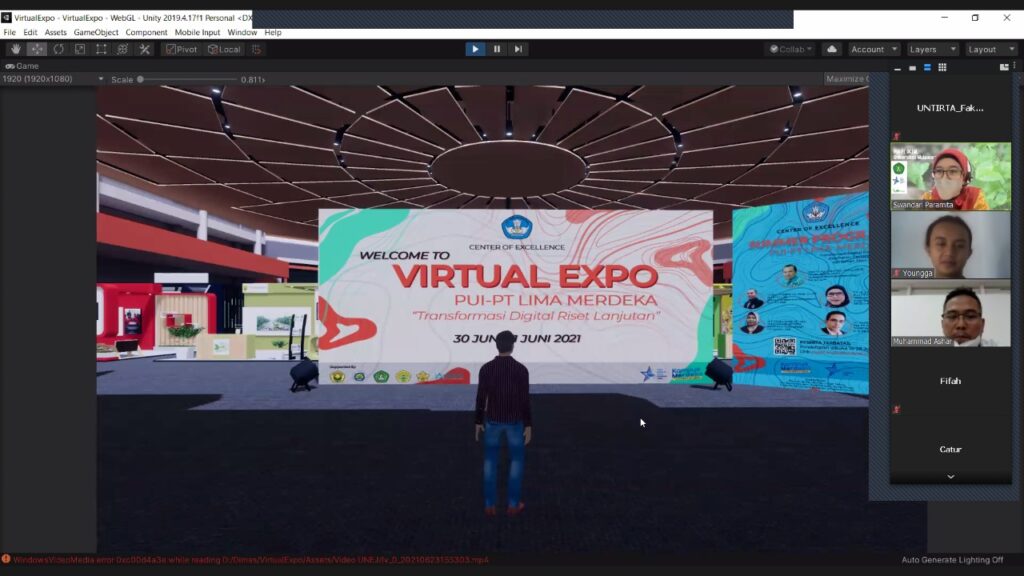Open the Component menu
This screenshot has width=1024, height=576.
coord(146,32)
